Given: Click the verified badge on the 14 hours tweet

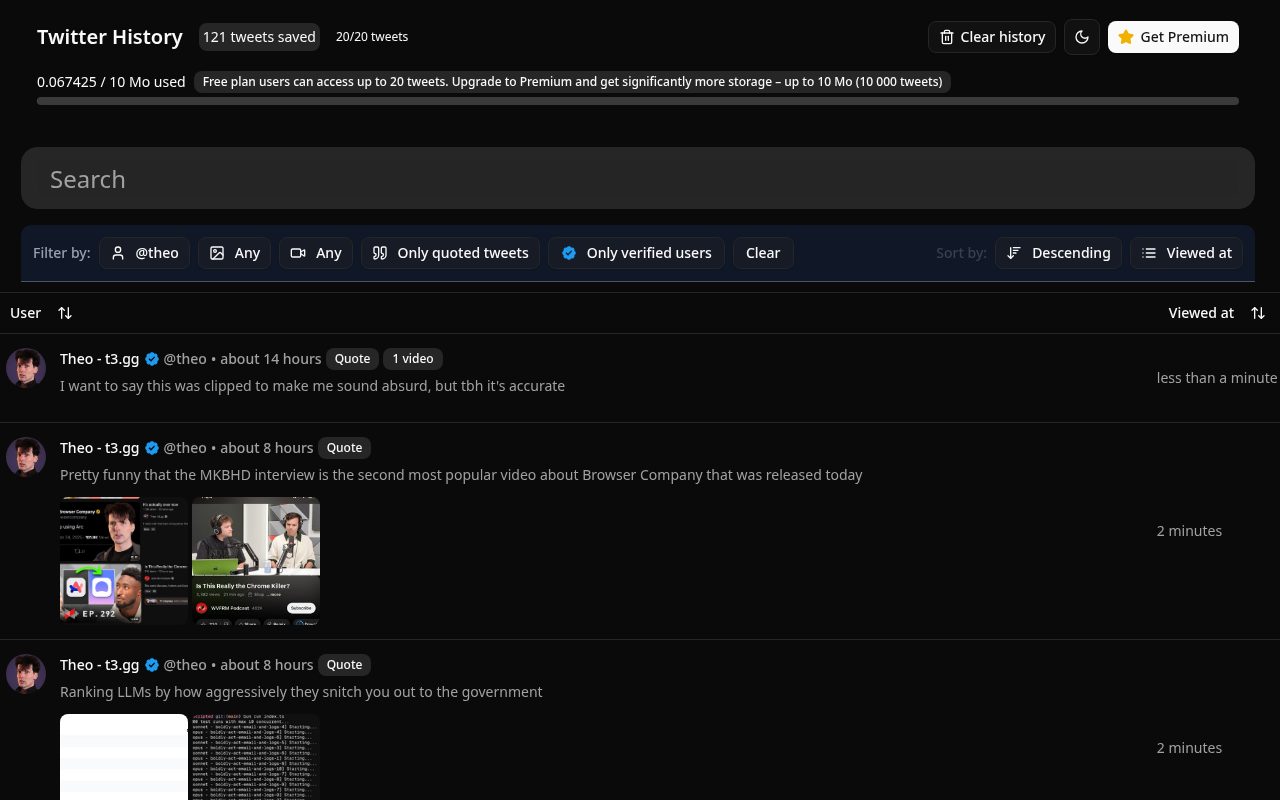Looking at the screenshot, I should pos(152,359).
